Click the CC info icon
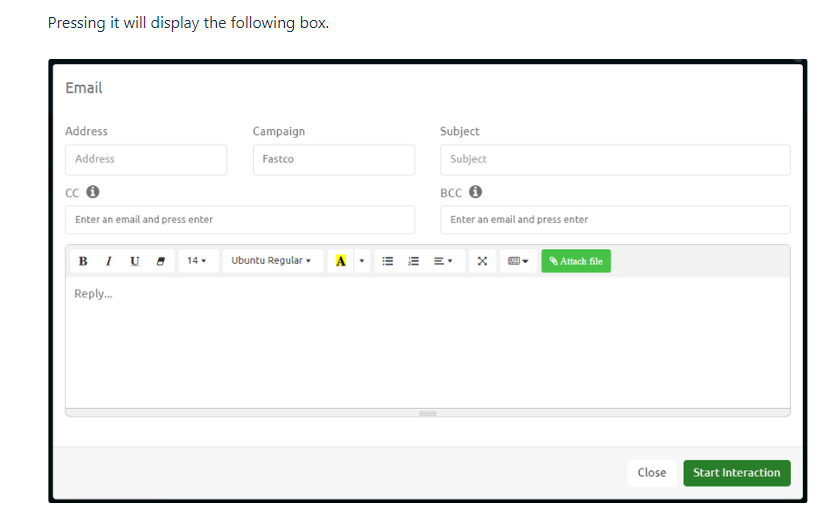 click(93, 192)
